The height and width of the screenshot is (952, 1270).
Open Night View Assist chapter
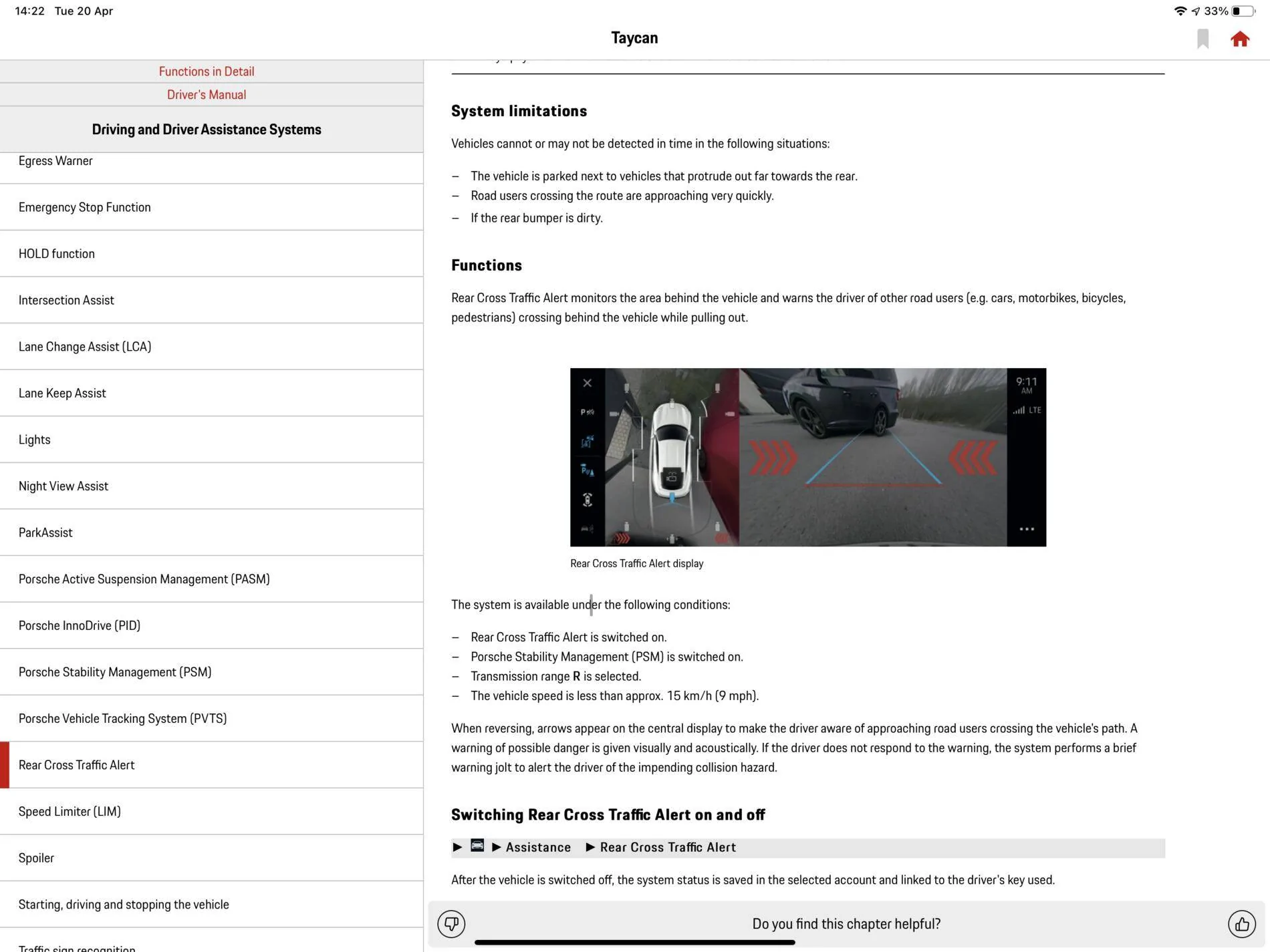(211, 486)
